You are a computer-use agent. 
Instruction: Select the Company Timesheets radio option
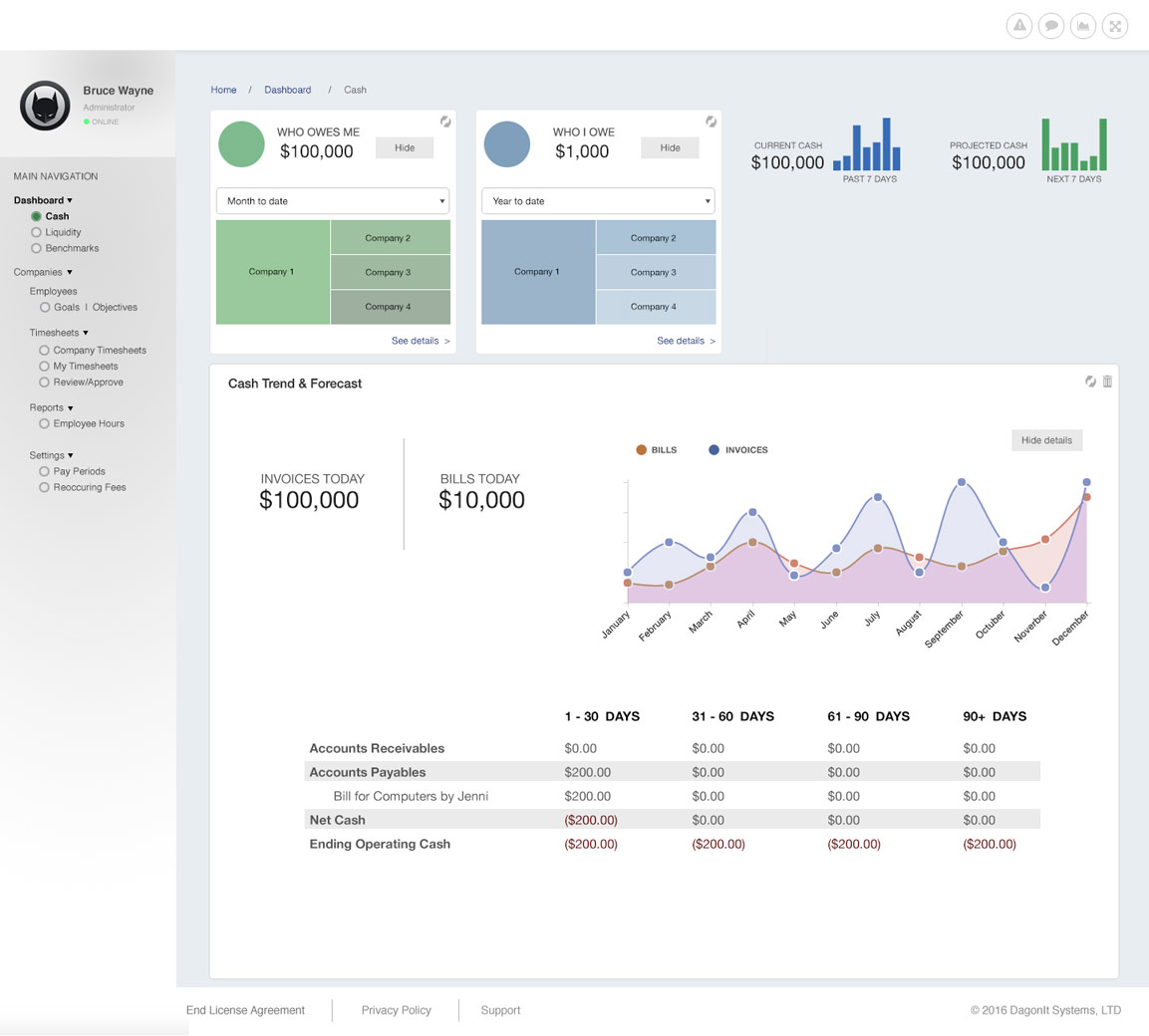pyautogui.click(x=45, y=351)
